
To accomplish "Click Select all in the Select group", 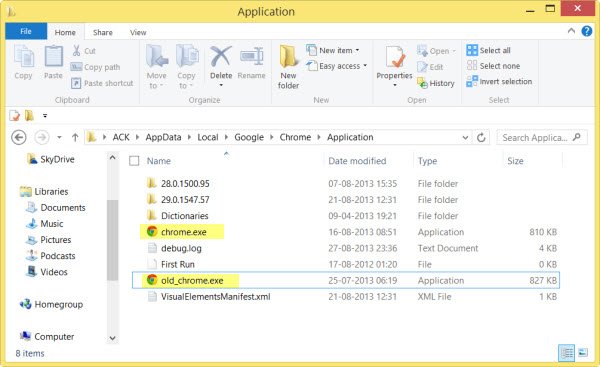I will pyautogui.click(x=488, y=50).
